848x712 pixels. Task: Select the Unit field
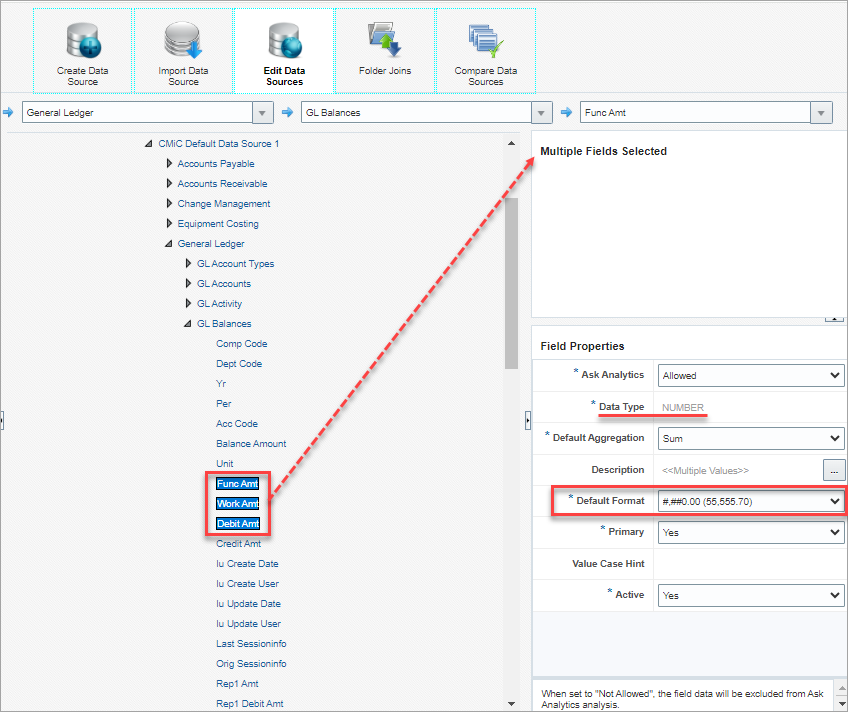224,464
